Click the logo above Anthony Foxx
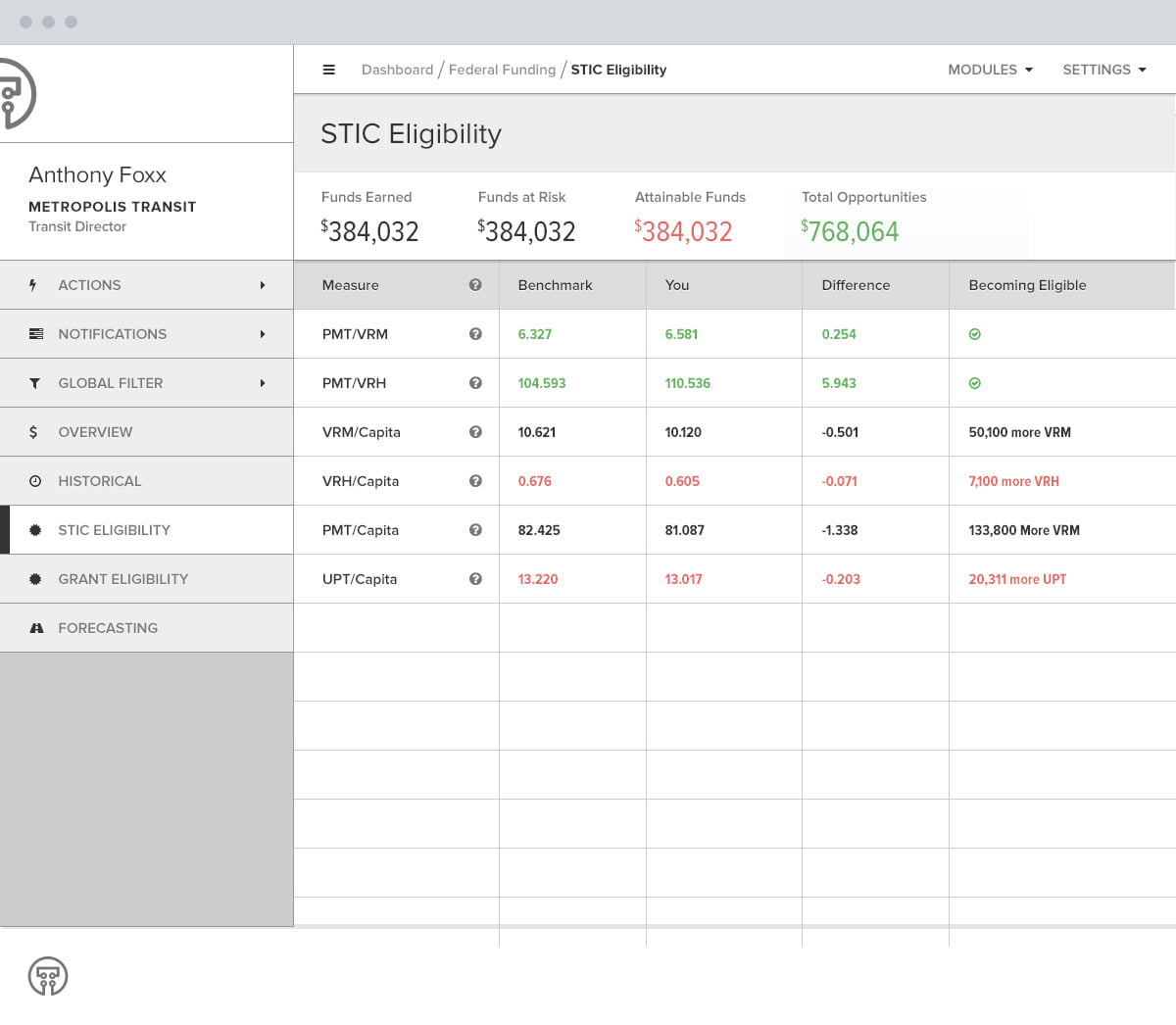Image resolution: width=1176 pixels, height=1025 pixels. click(x=18, y=94)
